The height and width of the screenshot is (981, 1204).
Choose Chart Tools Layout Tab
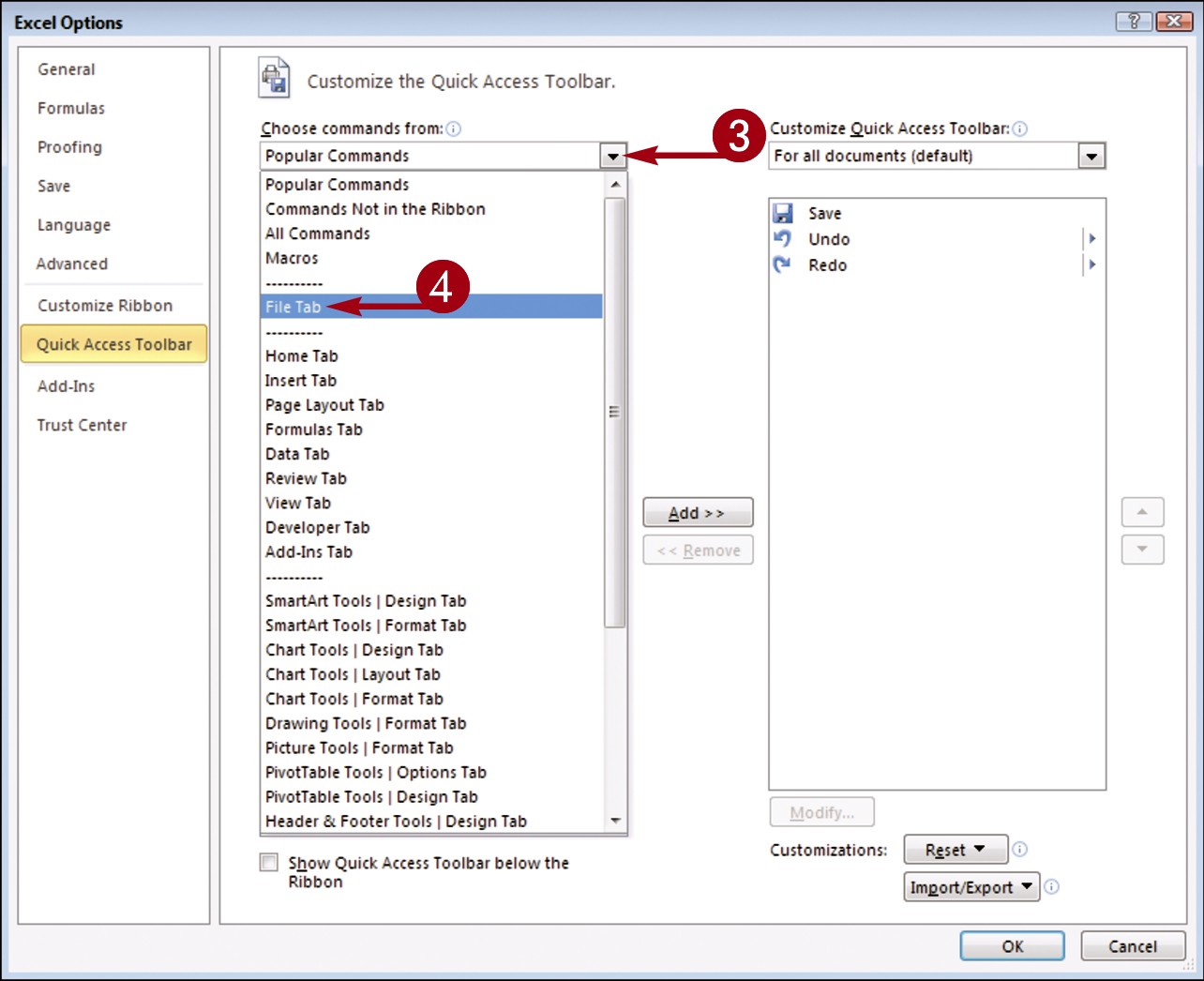pyautogui.click(x=431, y=674)
